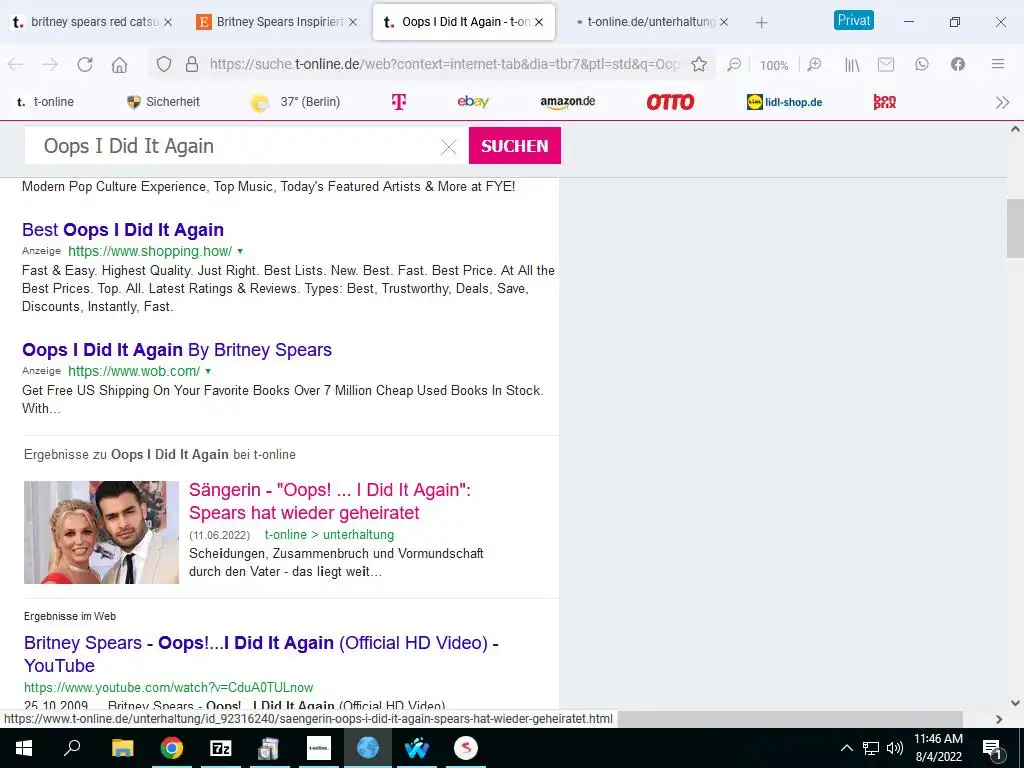Close the t-online.de/unterhaltung tab

point(724,22)
